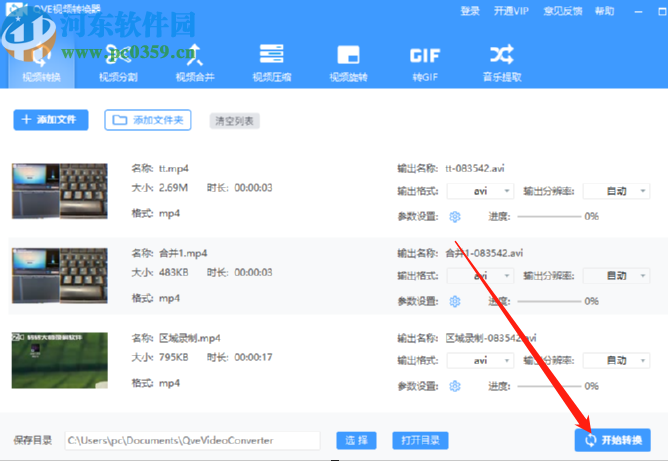Click the 00:00:17 duration value

(x=253, y=357)
